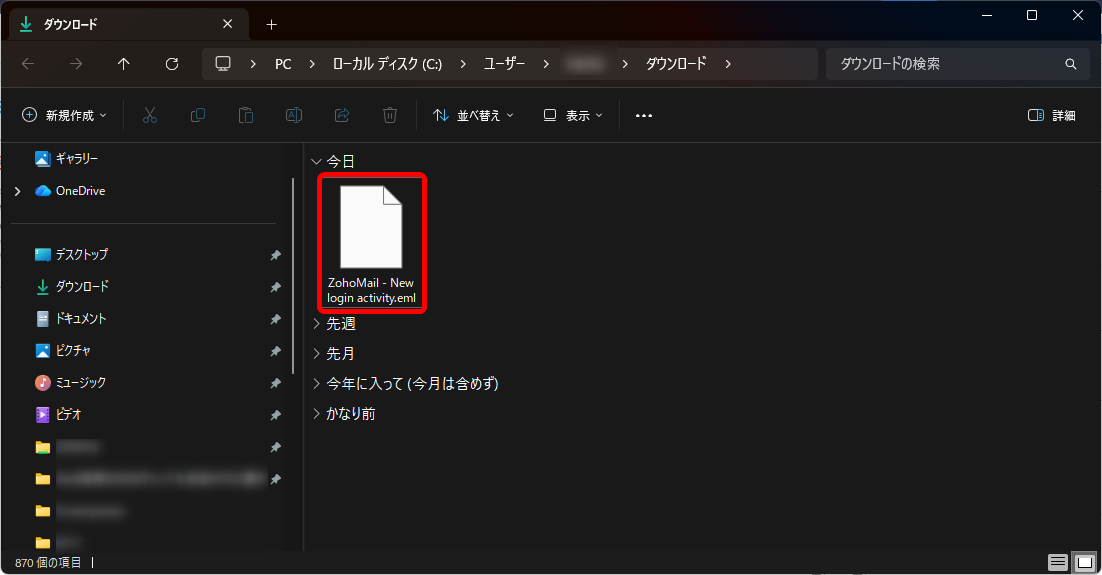Screen dimensions: 1102x575
Task: Click the Share icon in toolbar
Action: [342, 115]
